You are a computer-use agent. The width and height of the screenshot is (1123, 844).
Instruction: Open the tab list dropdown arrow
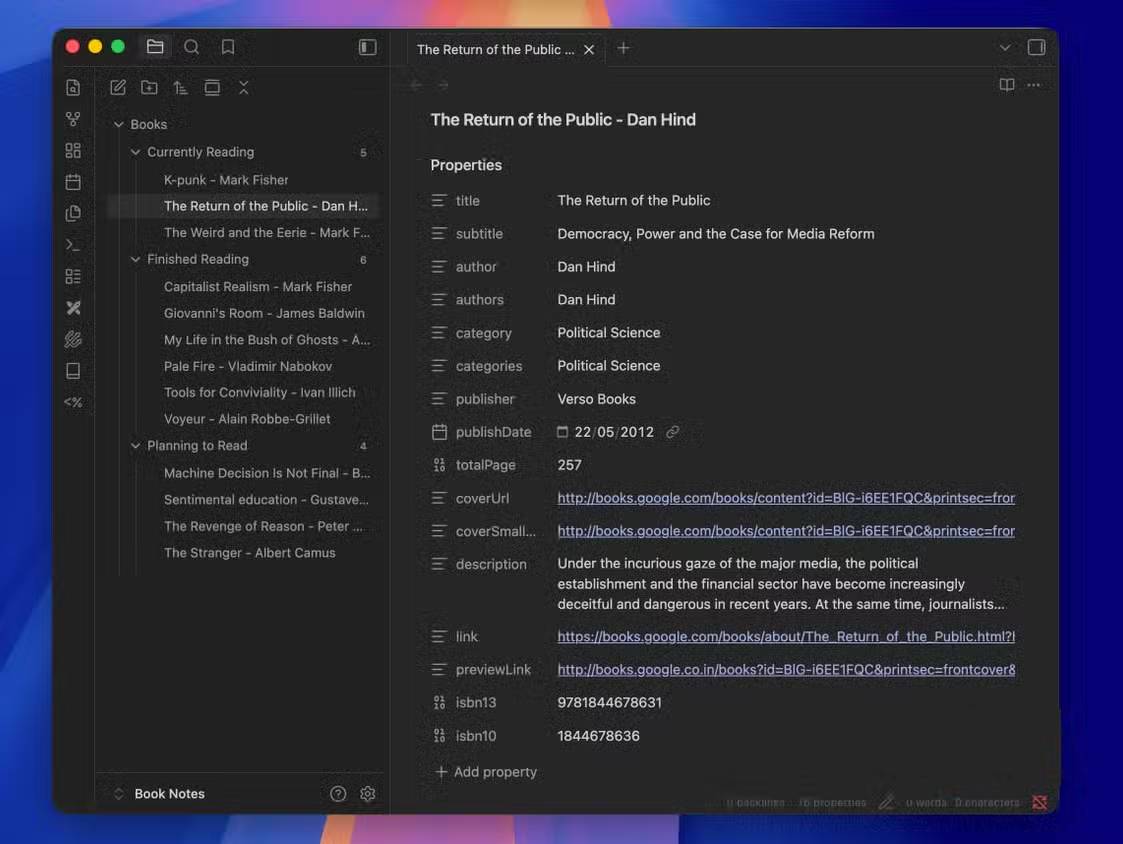point(1005,48)
